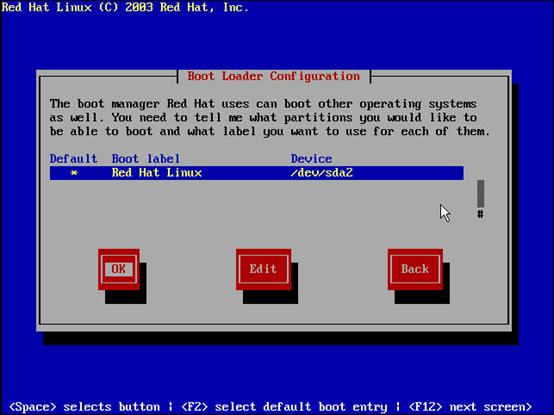
Task: Click the 'Device' column header
Action: pos(311,159)
